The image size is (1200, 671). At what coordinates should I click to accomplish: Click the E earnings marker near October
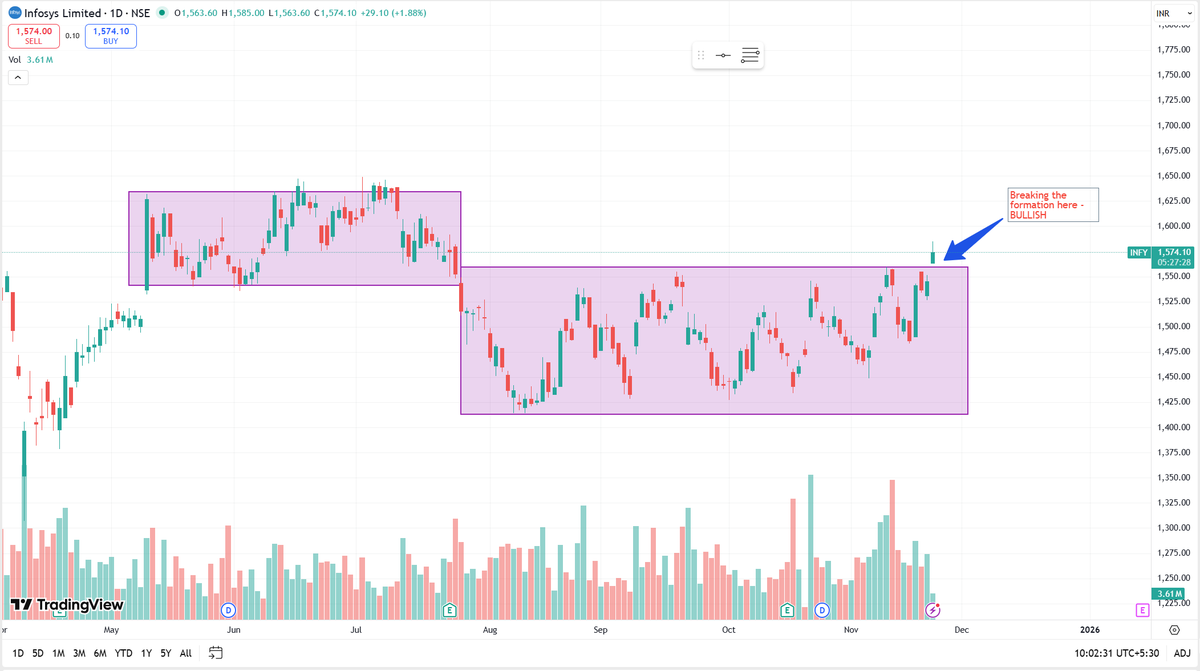click(788, 608)
